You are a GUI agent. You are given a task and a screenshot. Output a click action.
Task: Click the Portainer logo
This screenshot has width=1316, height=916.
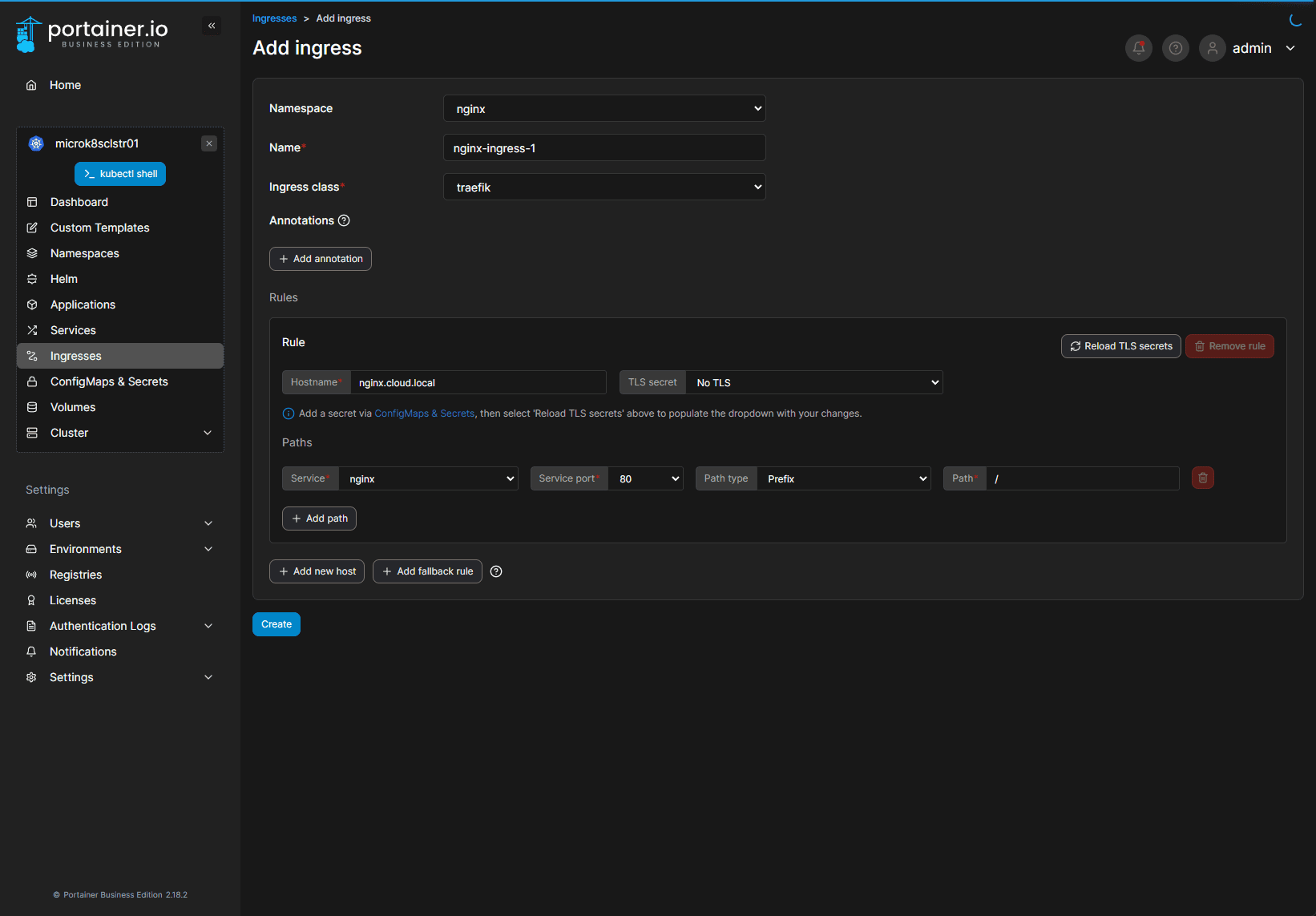[x=92, y=34]
